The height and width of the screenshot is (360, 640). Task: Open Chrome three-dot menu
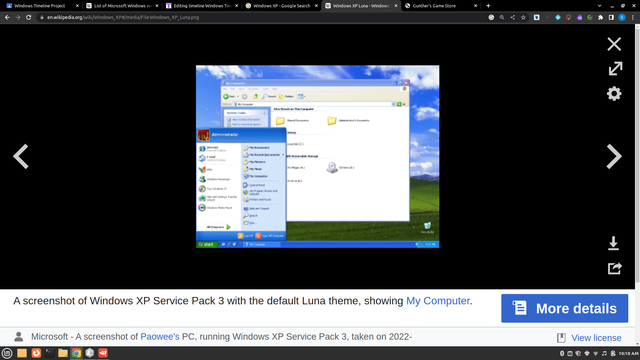point(633,18)
